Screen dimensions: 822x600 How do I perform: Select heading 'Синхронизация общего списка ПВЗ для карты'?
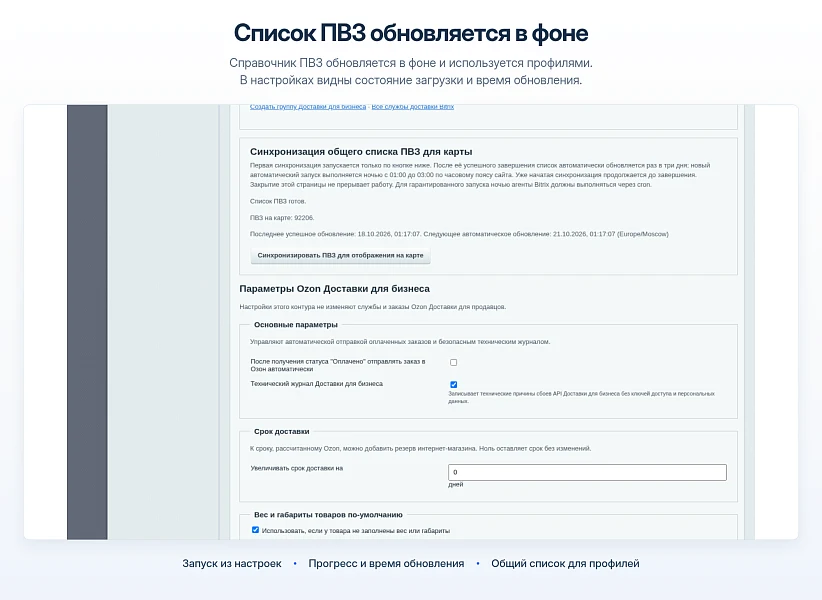tap(361, 151)
